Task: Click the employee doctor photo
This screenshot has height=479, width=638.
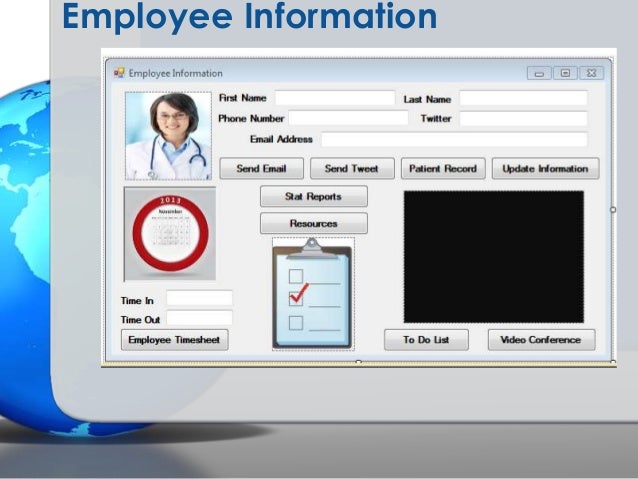Action: [x=168, y=136]
